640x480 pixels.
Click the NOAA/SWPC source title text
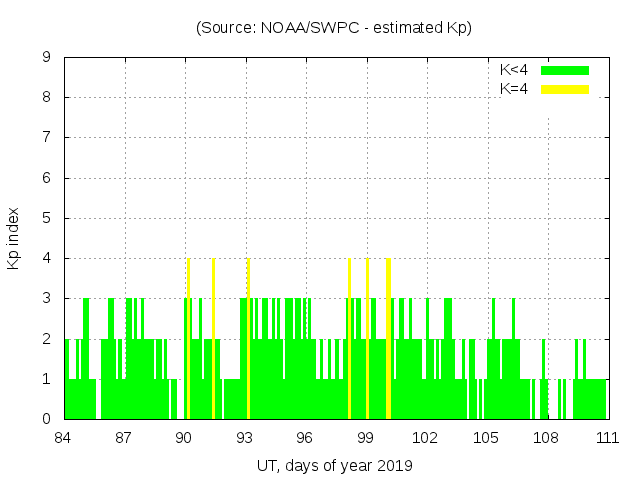tap(334, 28)
